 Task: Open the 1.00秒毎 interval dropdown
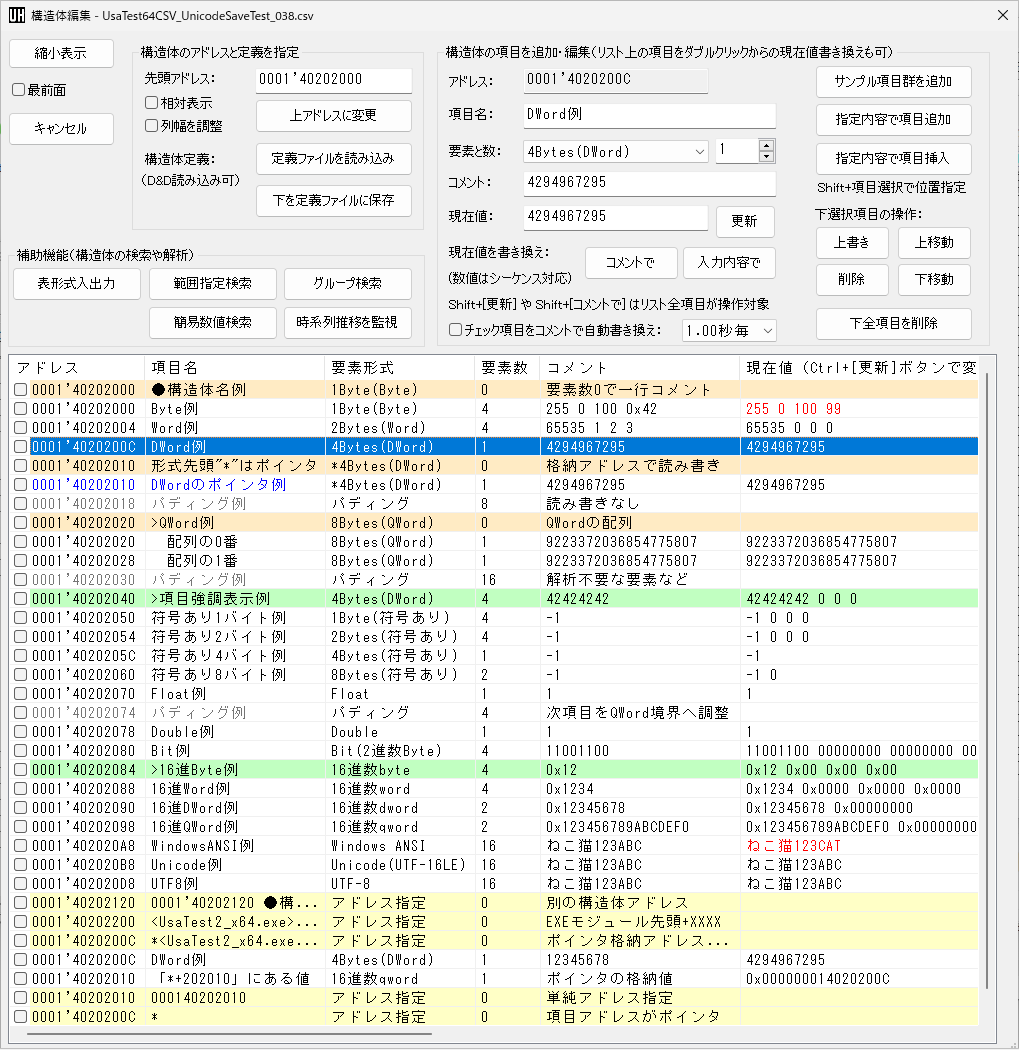[x=729, y=331]
